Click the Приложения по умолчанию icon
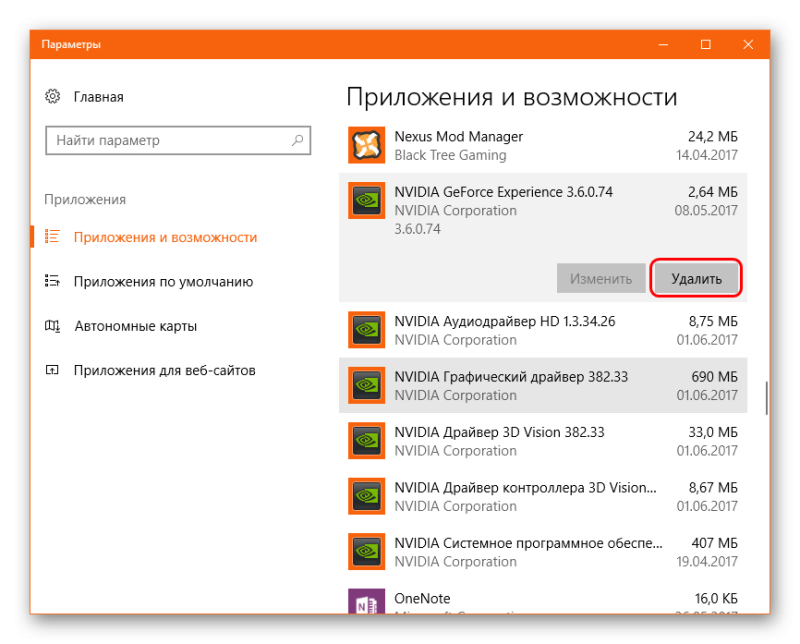Image resolution: width=800 pixels, height=644 pixels. pyautogui.click(x=52, y=281)
